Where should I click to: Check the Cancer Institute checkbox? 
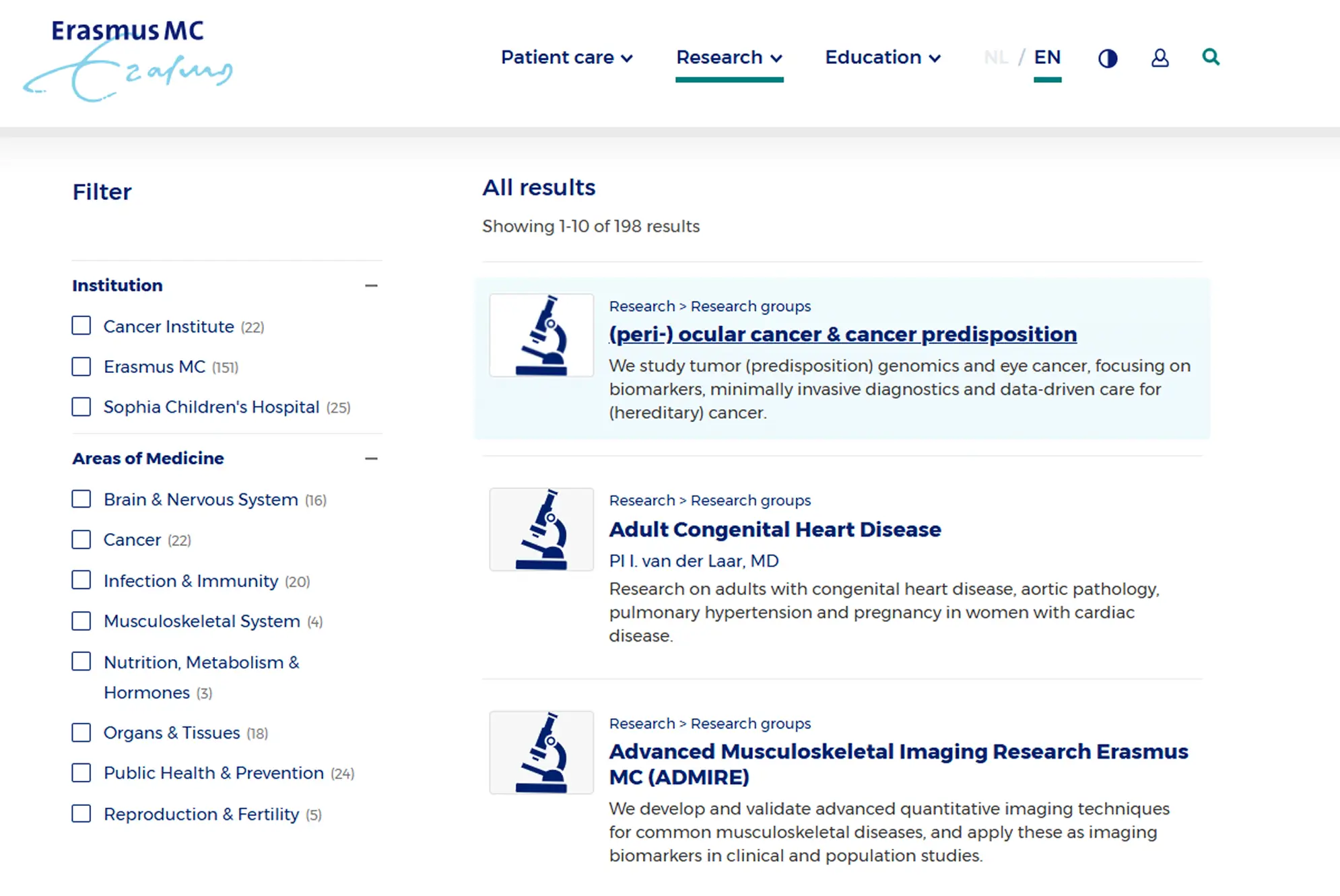click(81, 326)
